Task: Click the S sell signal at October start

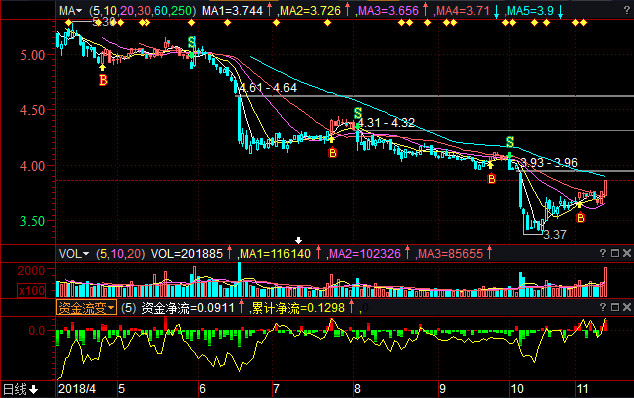Action: click(510, 142)
